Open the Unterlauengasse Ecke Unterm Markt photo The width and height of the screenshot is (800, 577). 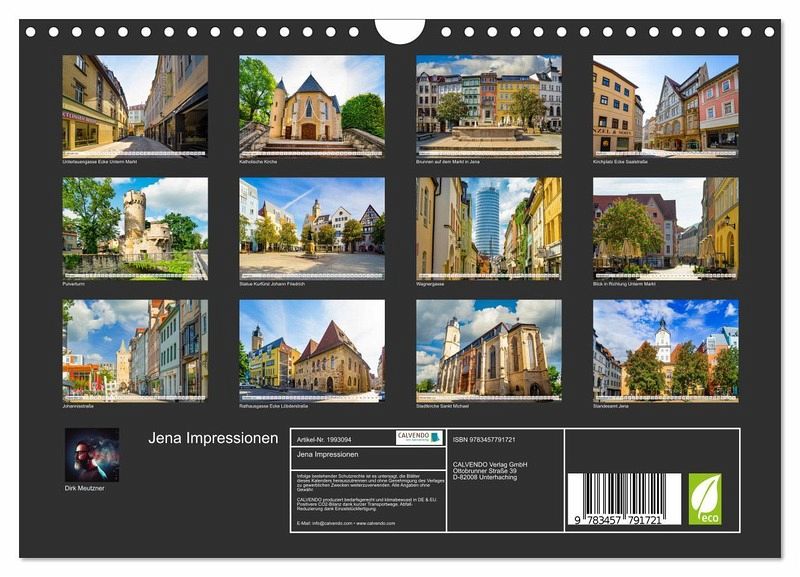click(135, 106)
